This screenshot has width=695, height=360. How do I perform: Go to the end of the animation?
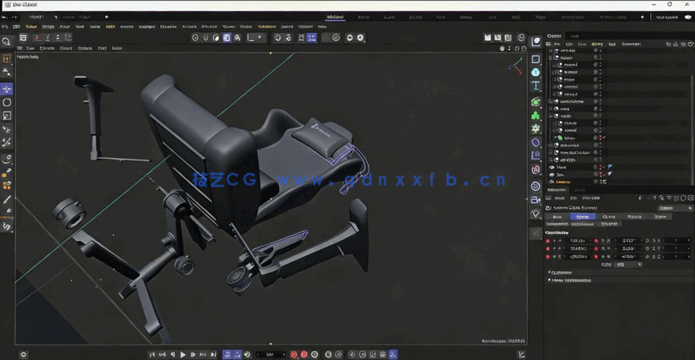coord(213,355)
